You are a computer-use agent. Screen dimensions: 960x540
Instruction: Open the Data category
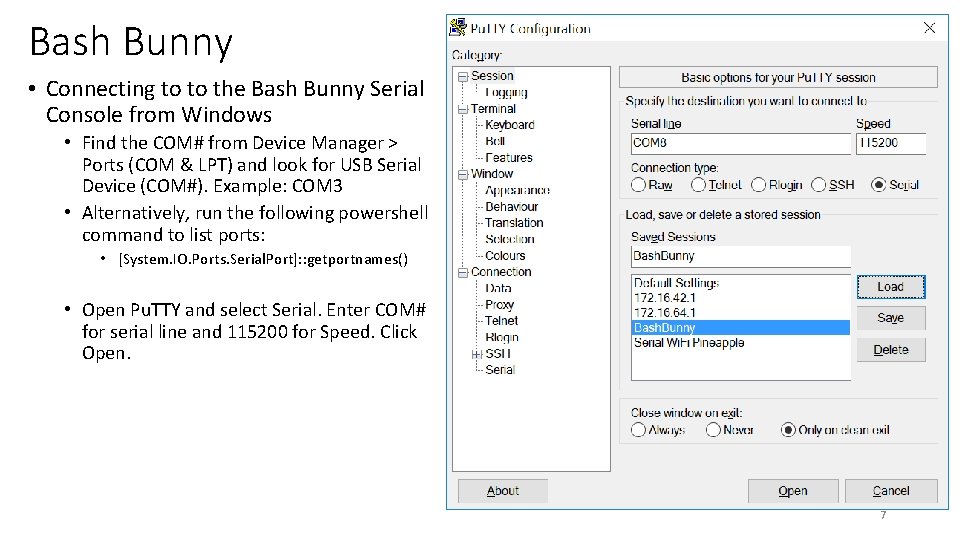click(498, 288)
